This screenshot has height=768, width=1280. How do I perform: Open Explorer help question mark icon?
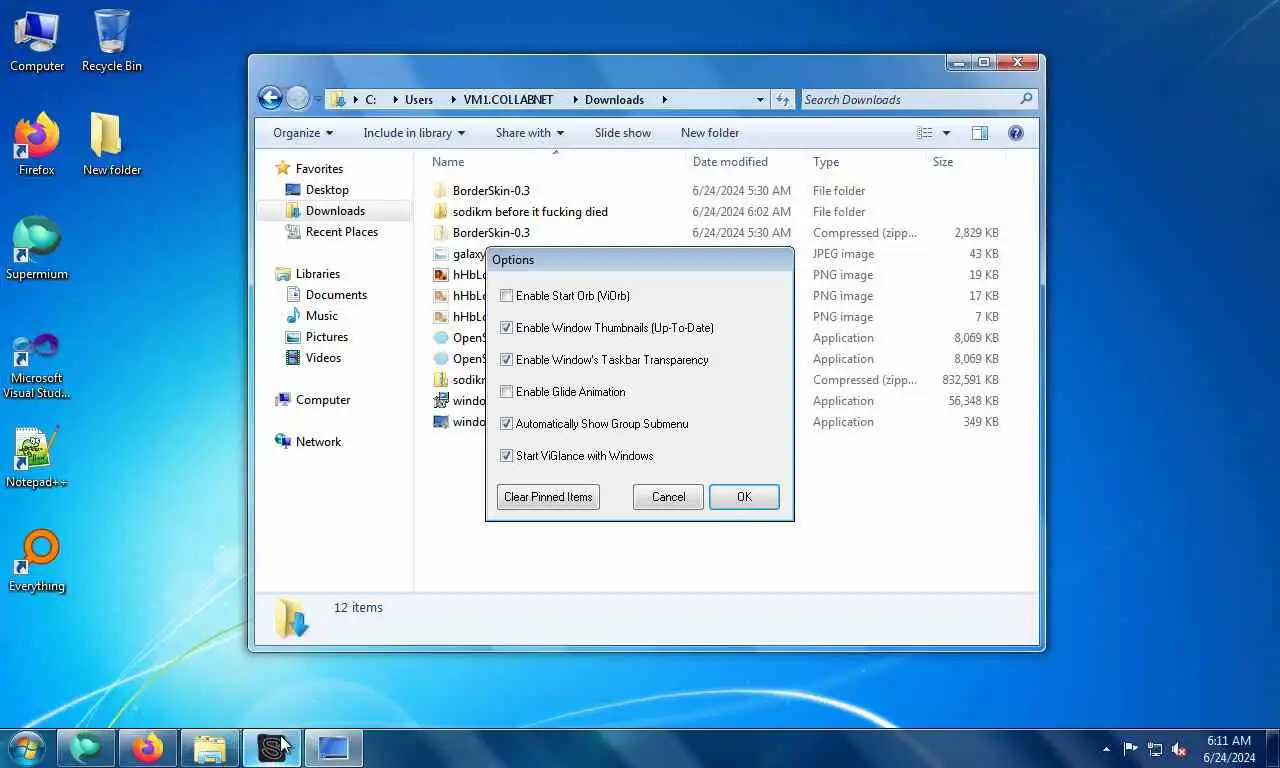pos(1016,133)
